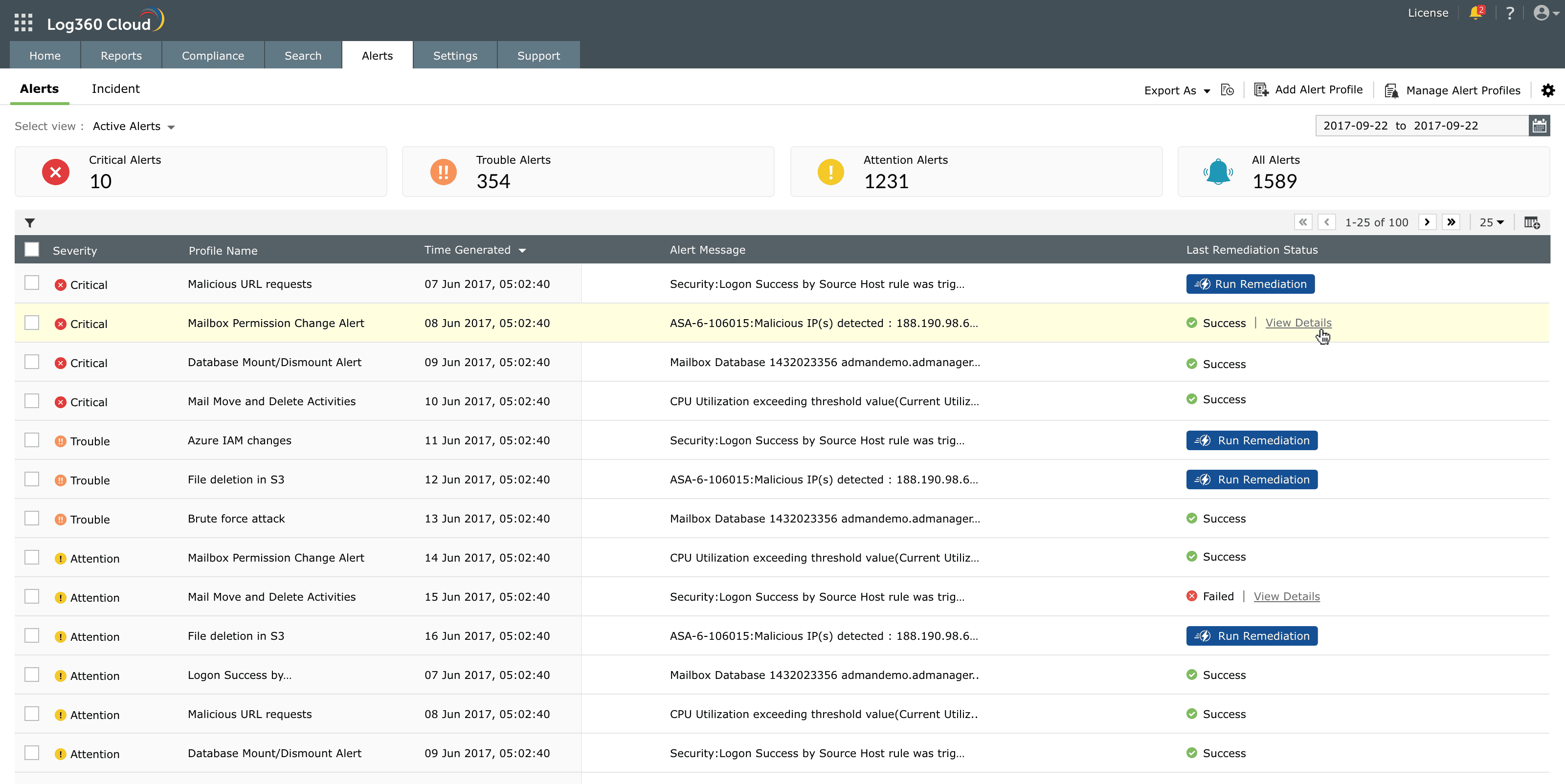Go to the first page of alerts
The image size is (1565, 784).
coord(1303,222)
